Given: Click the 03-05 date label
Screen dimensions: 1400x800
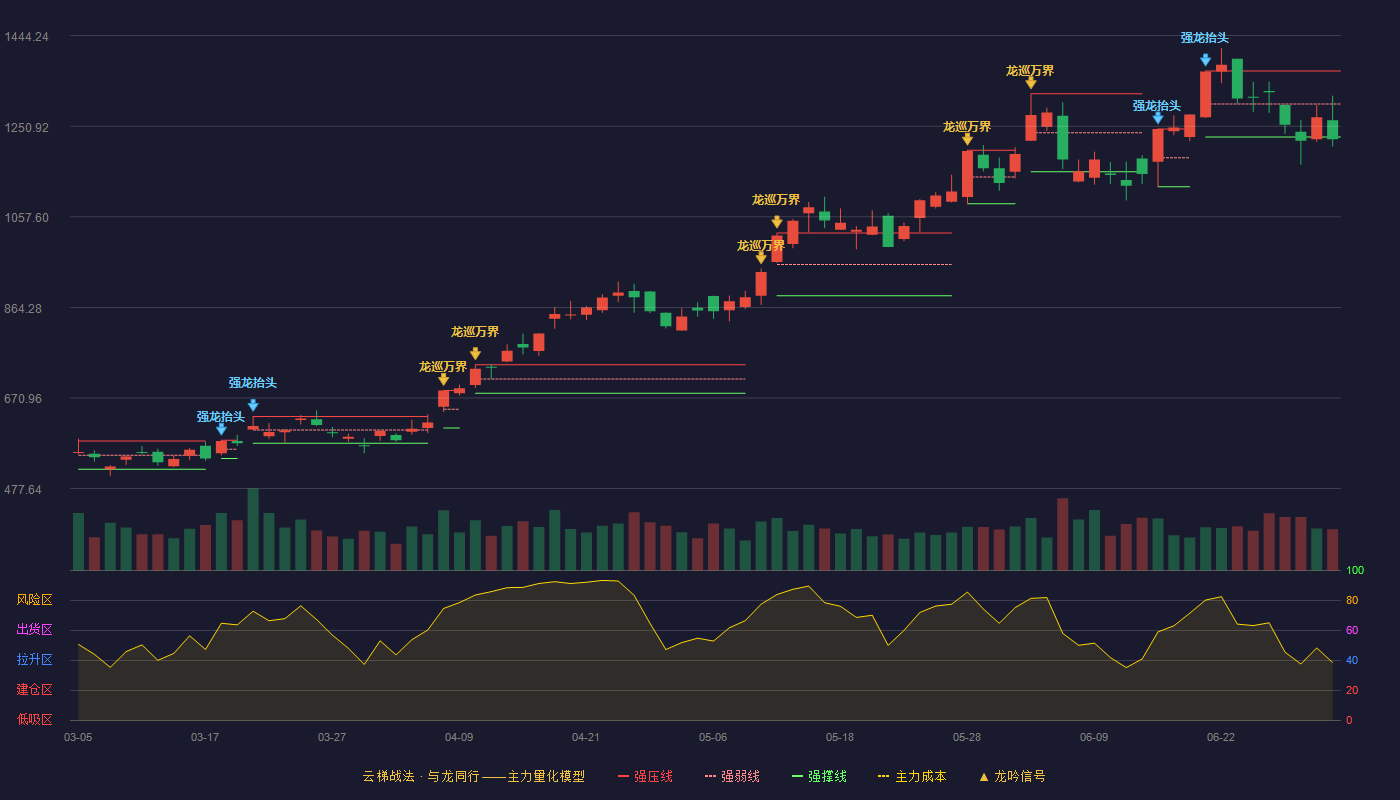Looking at the screenshot, I should pos(78,737).
